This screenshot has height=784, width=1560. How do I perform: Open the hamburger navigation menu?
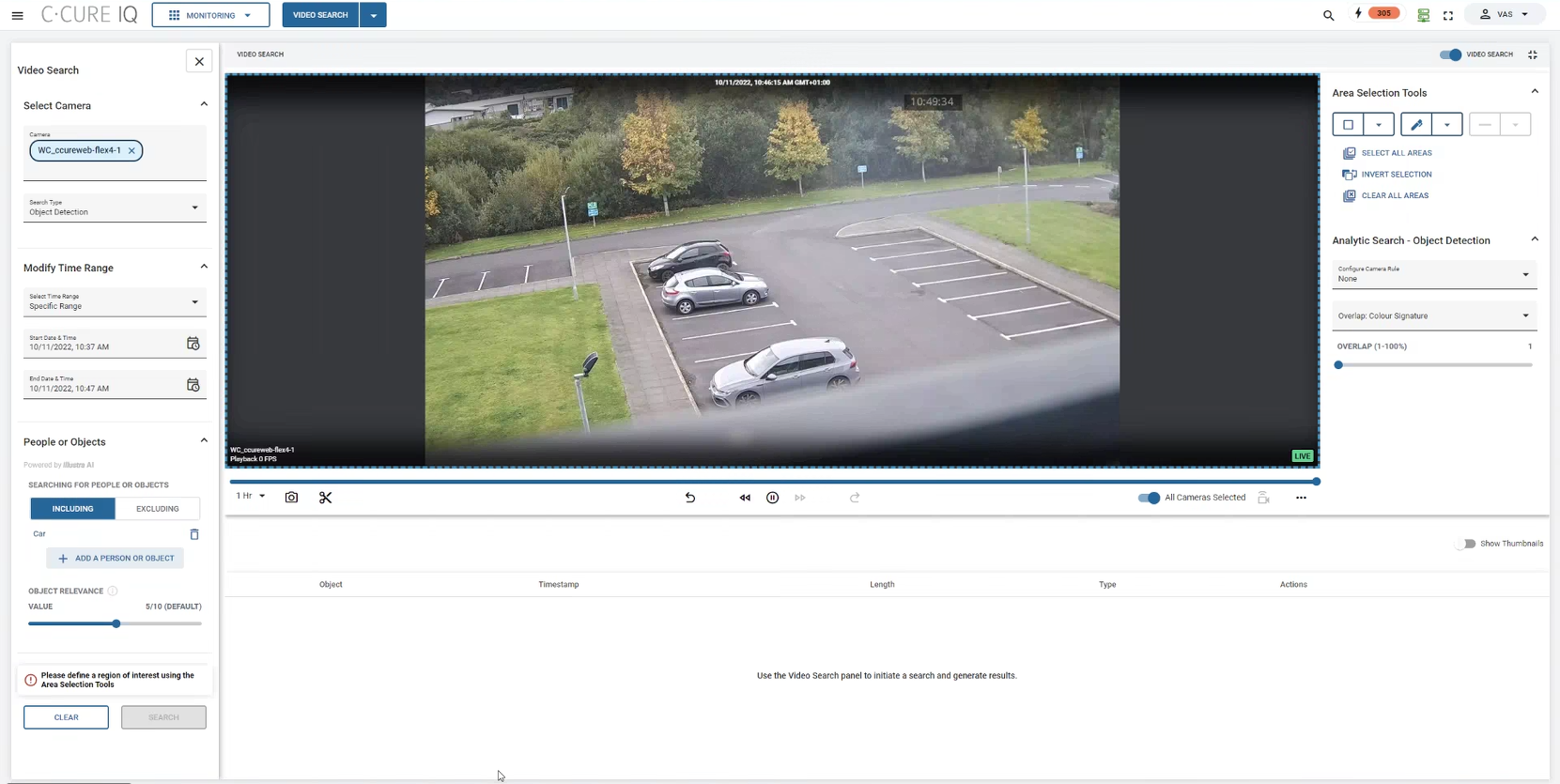coord(17,15)
